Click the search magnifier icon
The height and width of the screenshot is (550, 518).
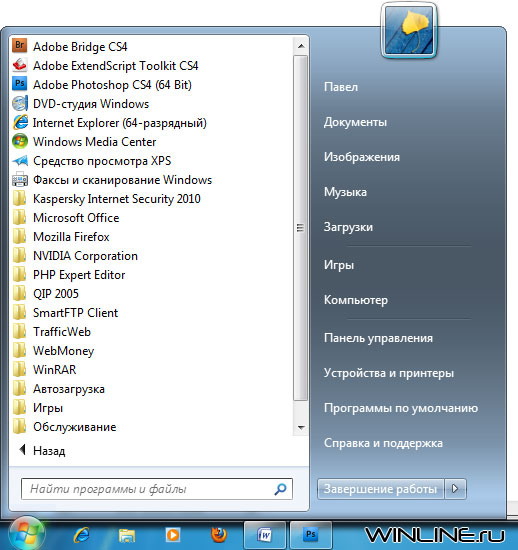pos(280,489)
